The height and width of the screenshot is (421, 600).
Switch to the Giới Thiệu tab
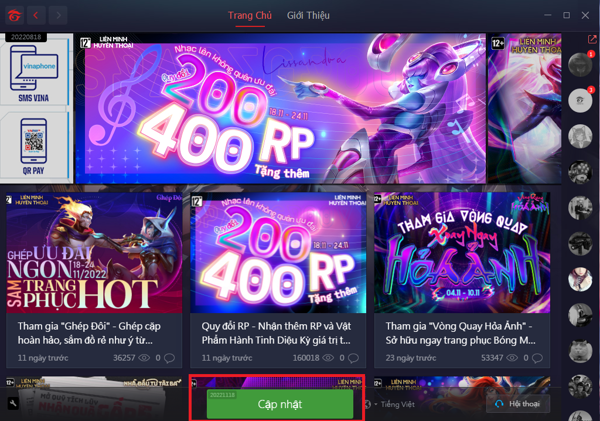308,16
